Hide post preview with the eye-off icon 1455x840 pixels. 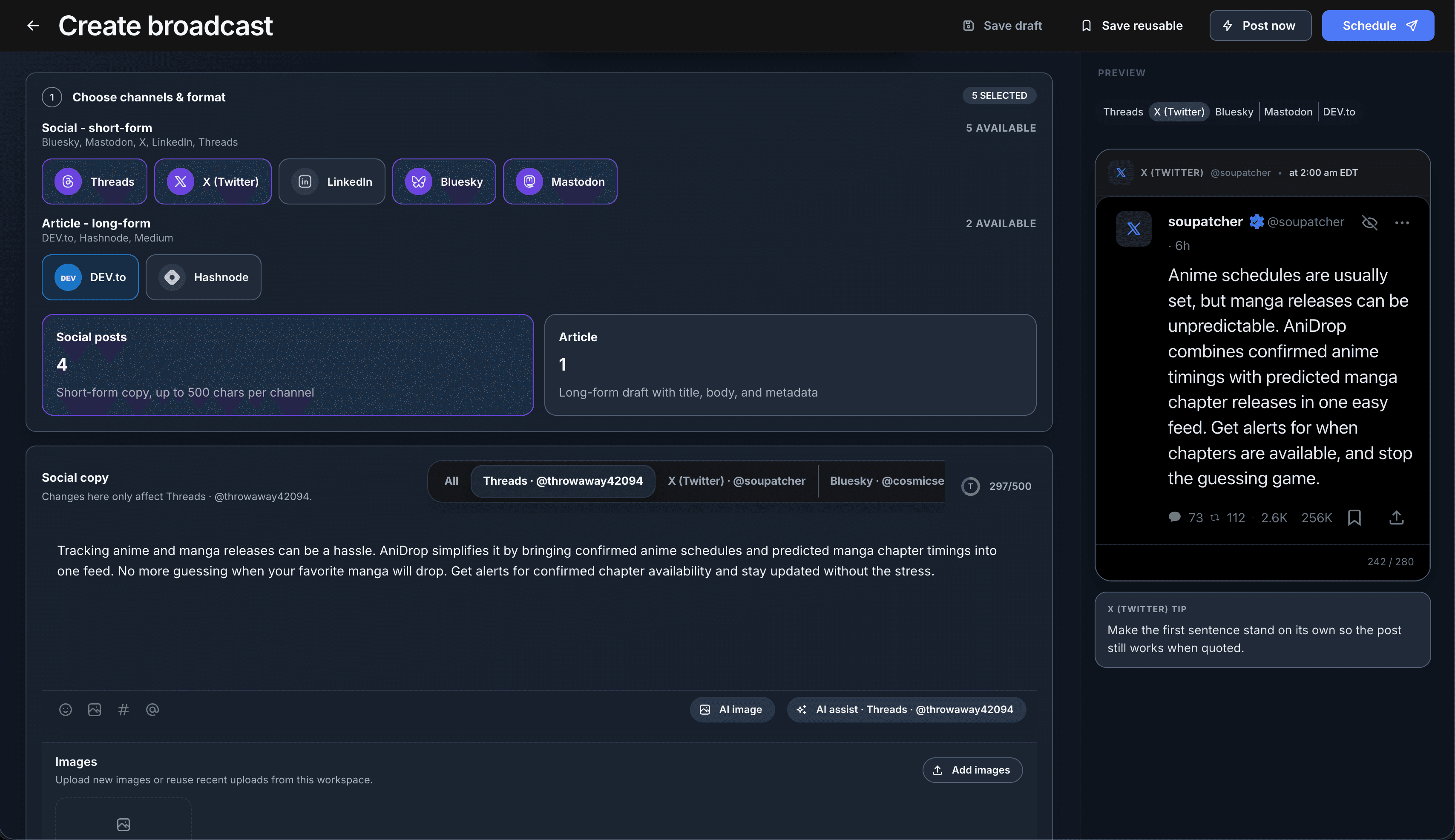[x=1370, y=223]
